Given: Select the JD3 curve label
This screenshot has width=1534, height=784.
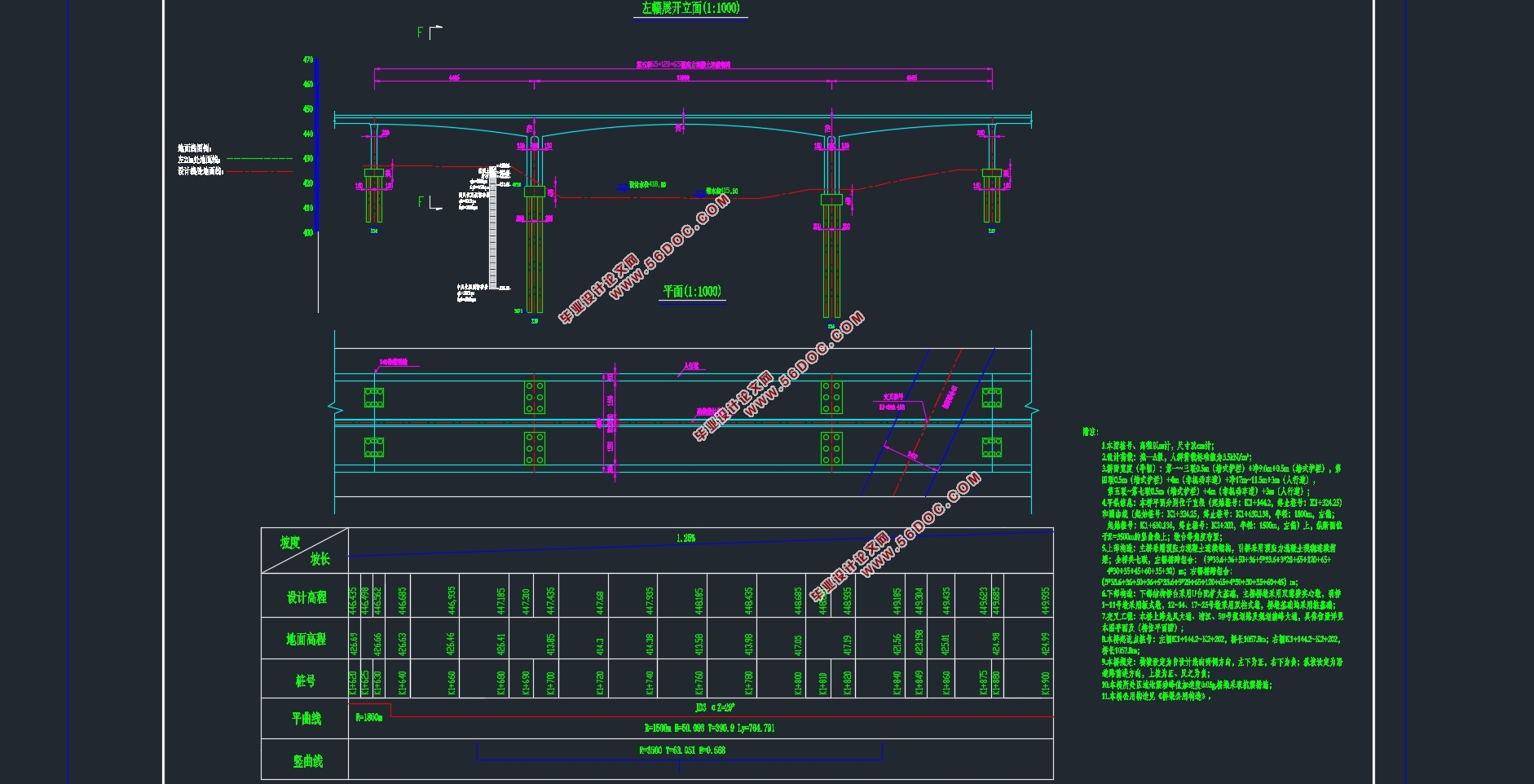Looking at the screenshot, I should (716, 707).
